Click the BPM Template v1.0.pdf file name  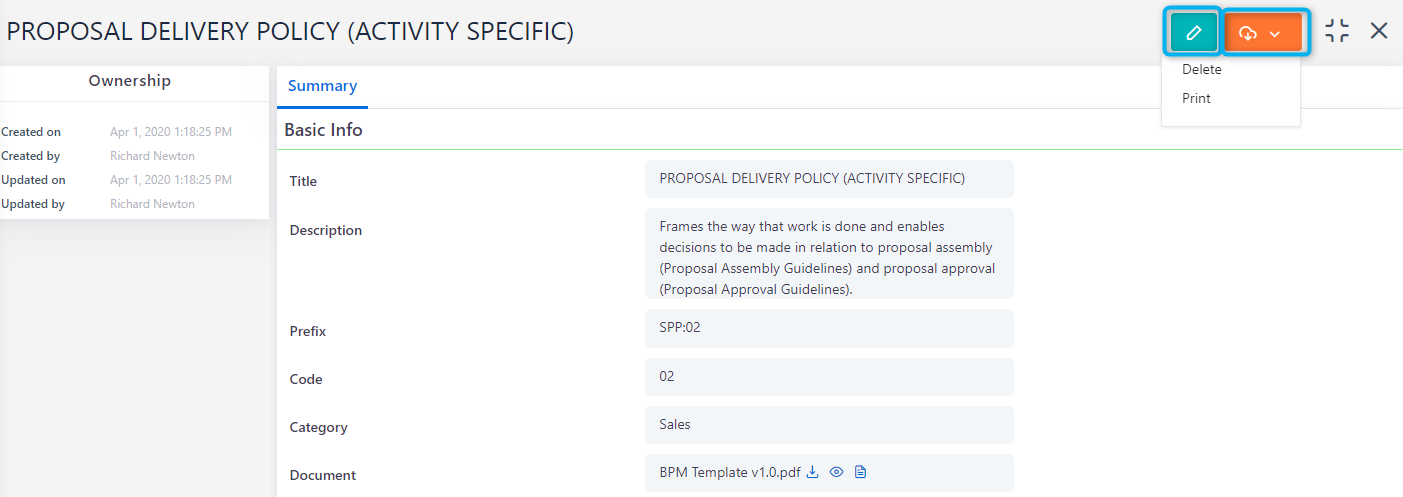tap(730, 472)
